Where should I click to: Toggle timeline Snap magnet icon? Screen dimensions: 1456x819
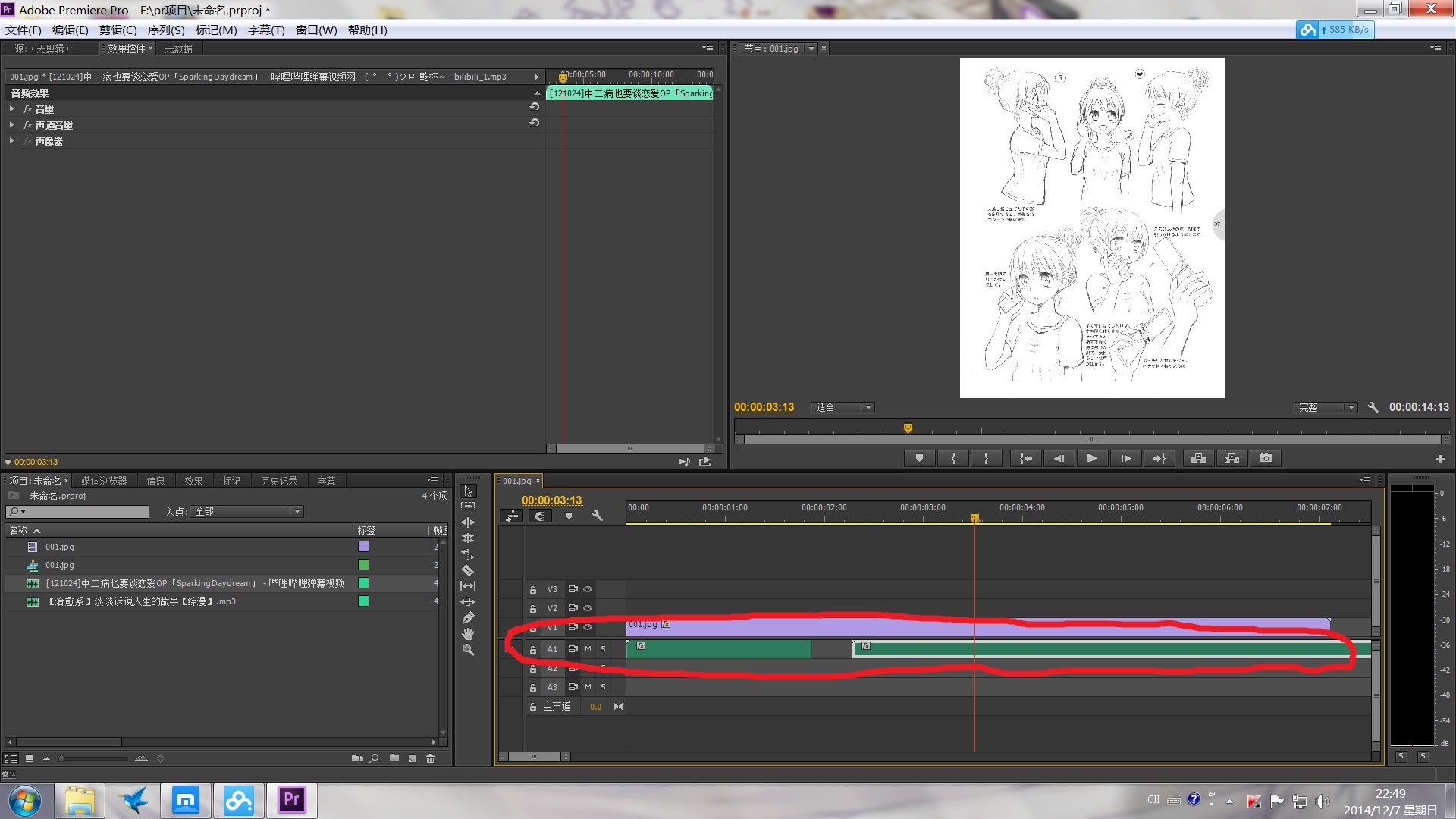[x=540, y=516]
